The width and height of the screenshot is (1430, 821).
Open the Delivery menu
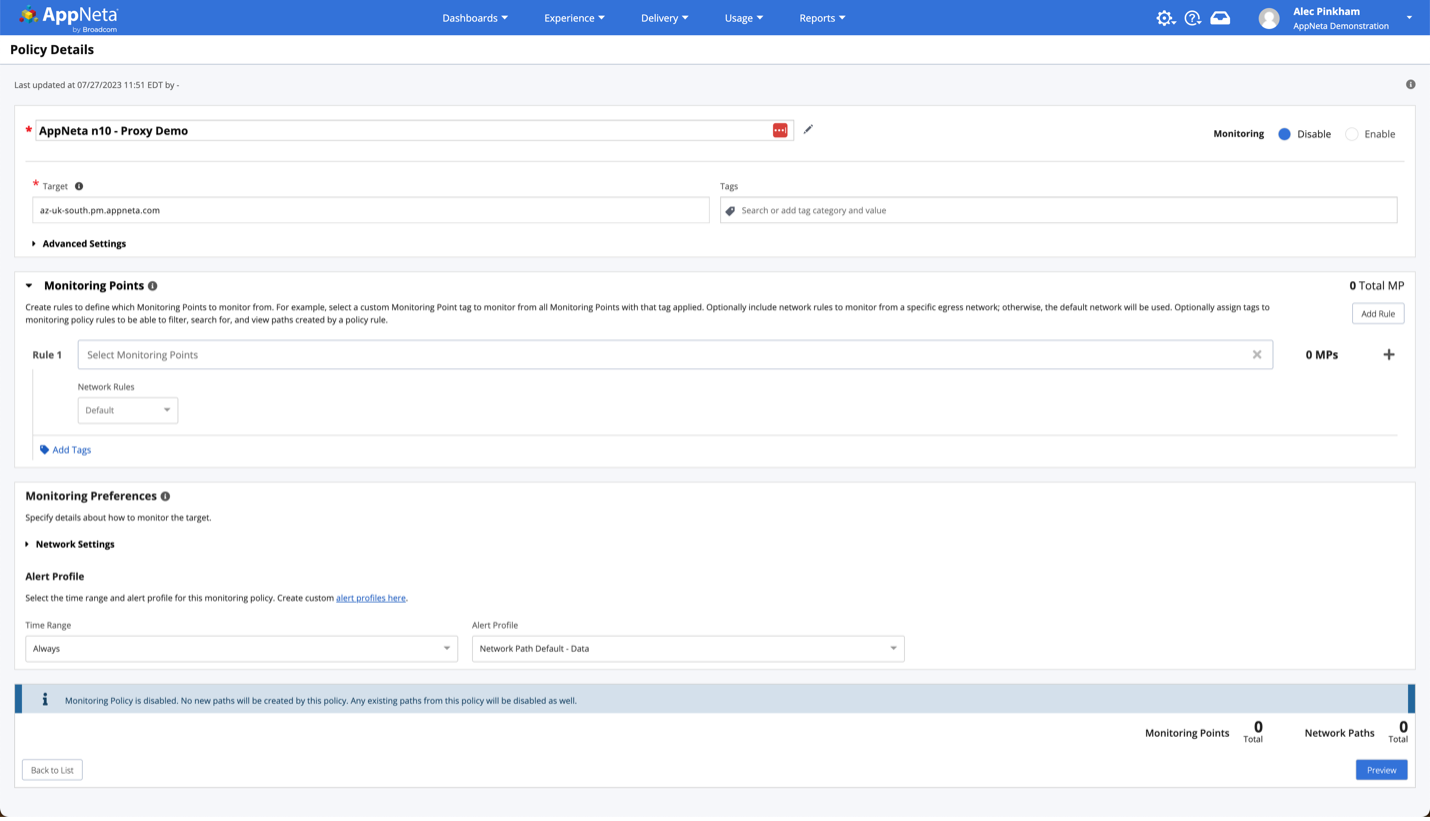point(664,18)
